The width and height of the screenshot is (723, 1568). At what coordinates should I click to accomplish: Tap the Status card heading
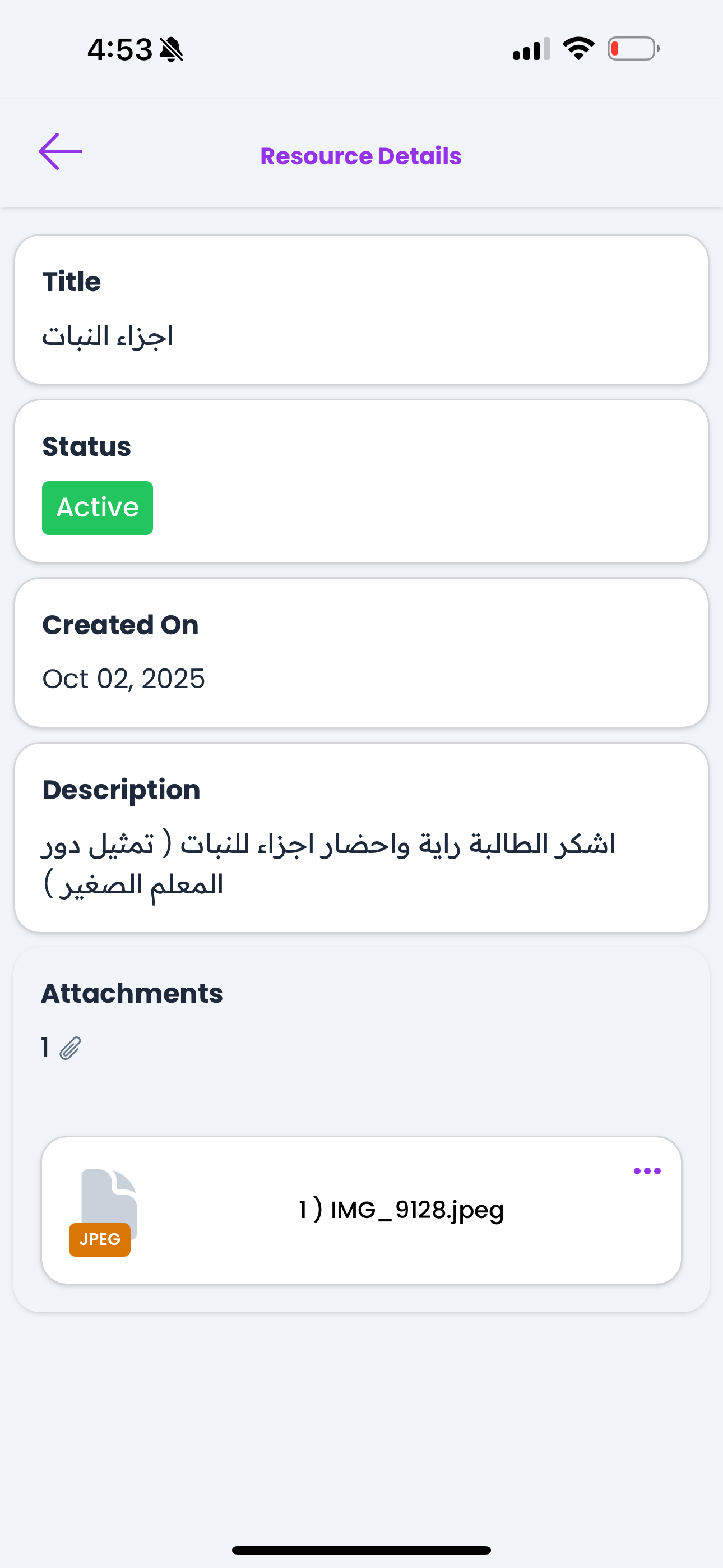[x=86, y=447]
